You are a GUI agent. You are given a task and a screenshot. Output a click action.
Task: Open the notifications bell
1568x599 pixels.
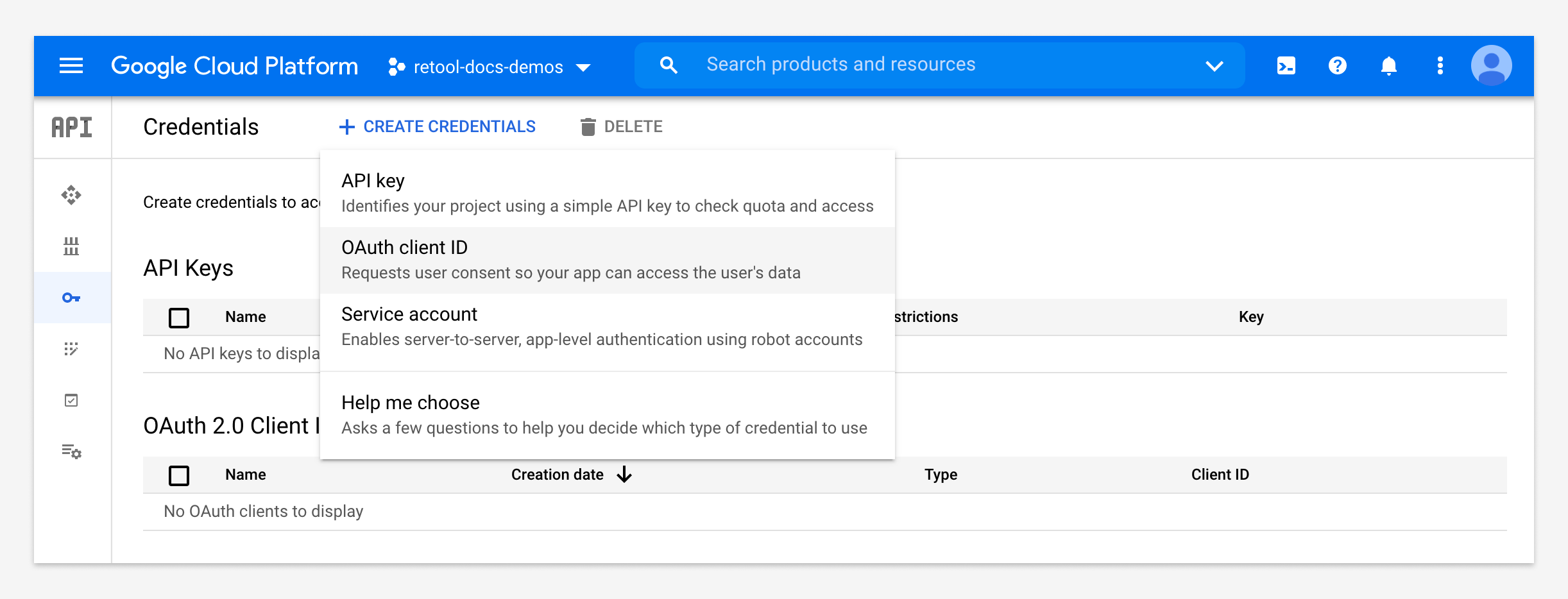coord(1388,65)
